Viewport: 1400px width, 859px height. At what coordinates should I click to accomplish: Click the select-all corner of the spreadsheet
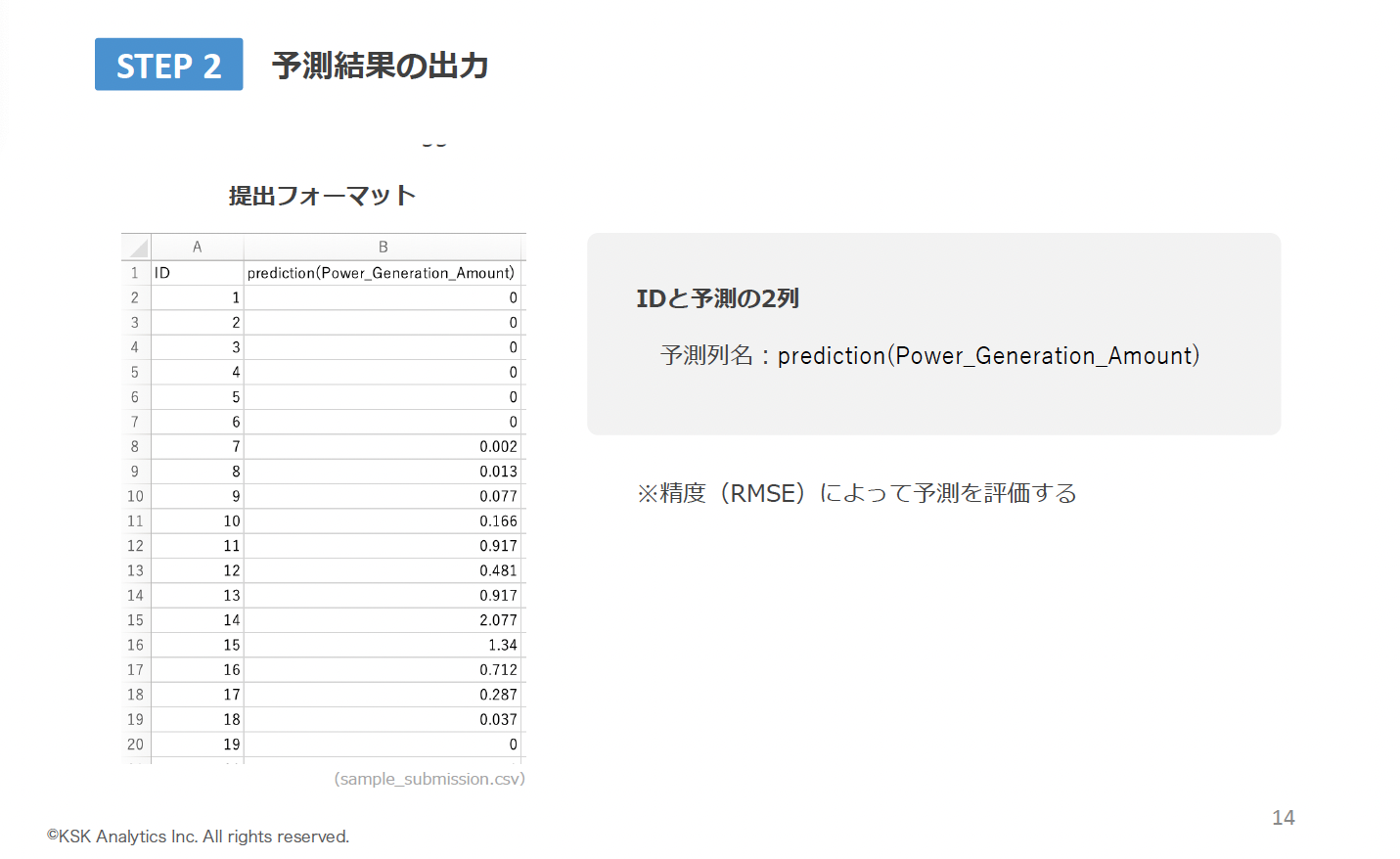136,247
